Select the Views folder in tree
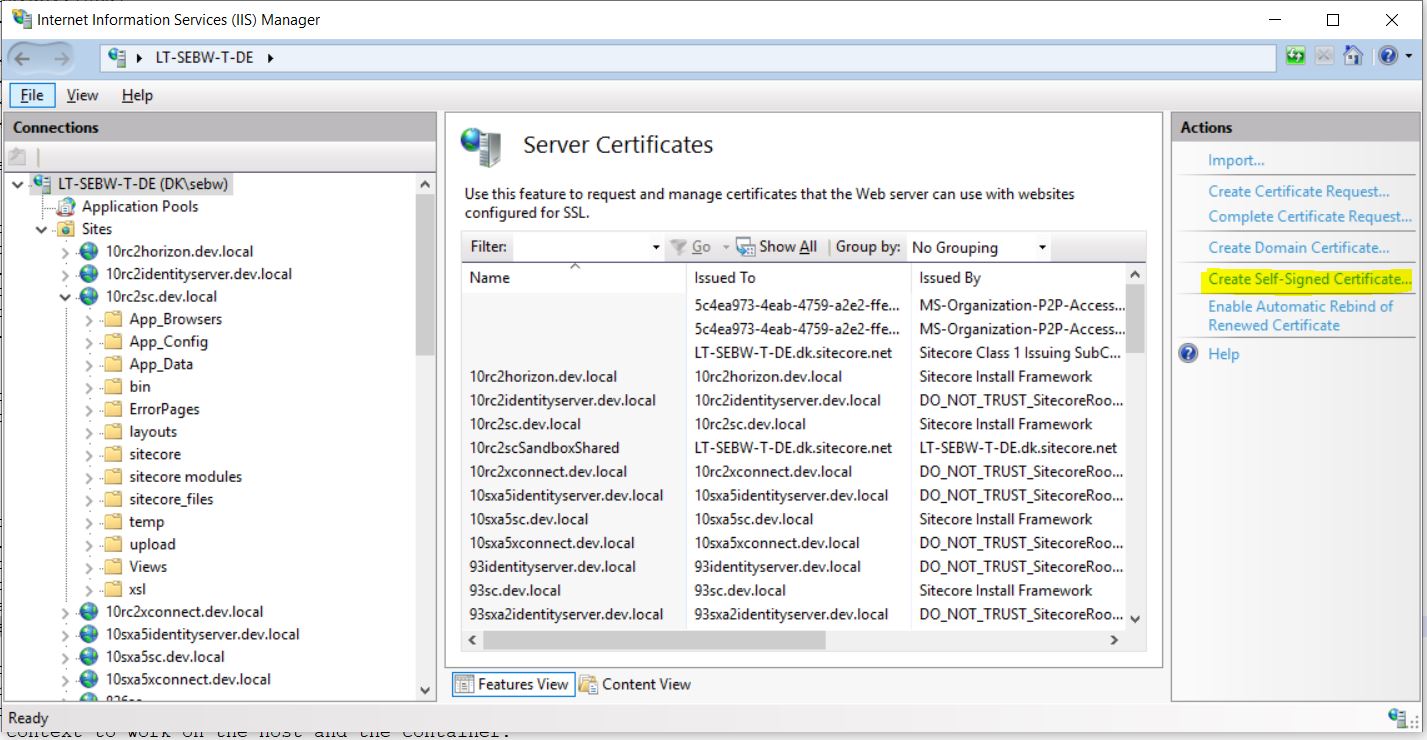Screen dimensions: 1427x740 click(148, 566)
